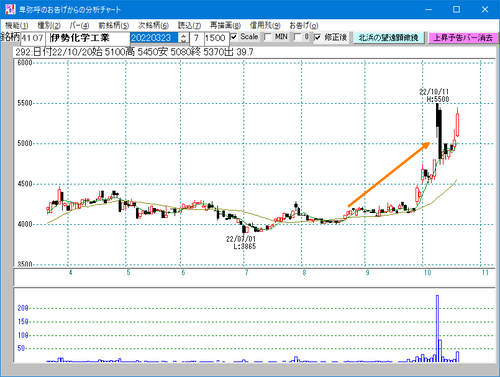The image size is (500, 377).
Task: Click the 22/10/11 H:5500 high label
Action: click(x=435, y=95)
